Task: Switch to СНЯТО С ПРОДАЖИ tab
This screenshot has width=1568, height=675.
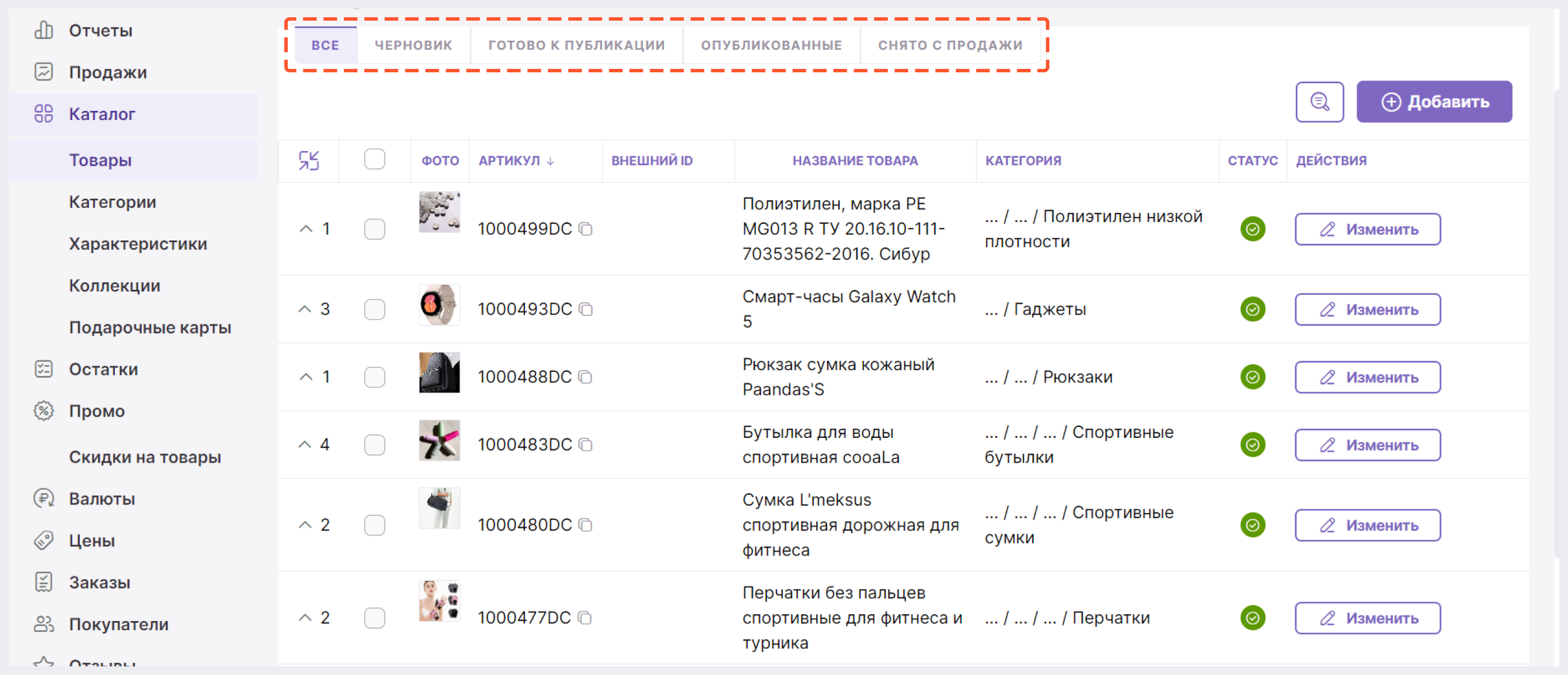Action: pos(950,45)
